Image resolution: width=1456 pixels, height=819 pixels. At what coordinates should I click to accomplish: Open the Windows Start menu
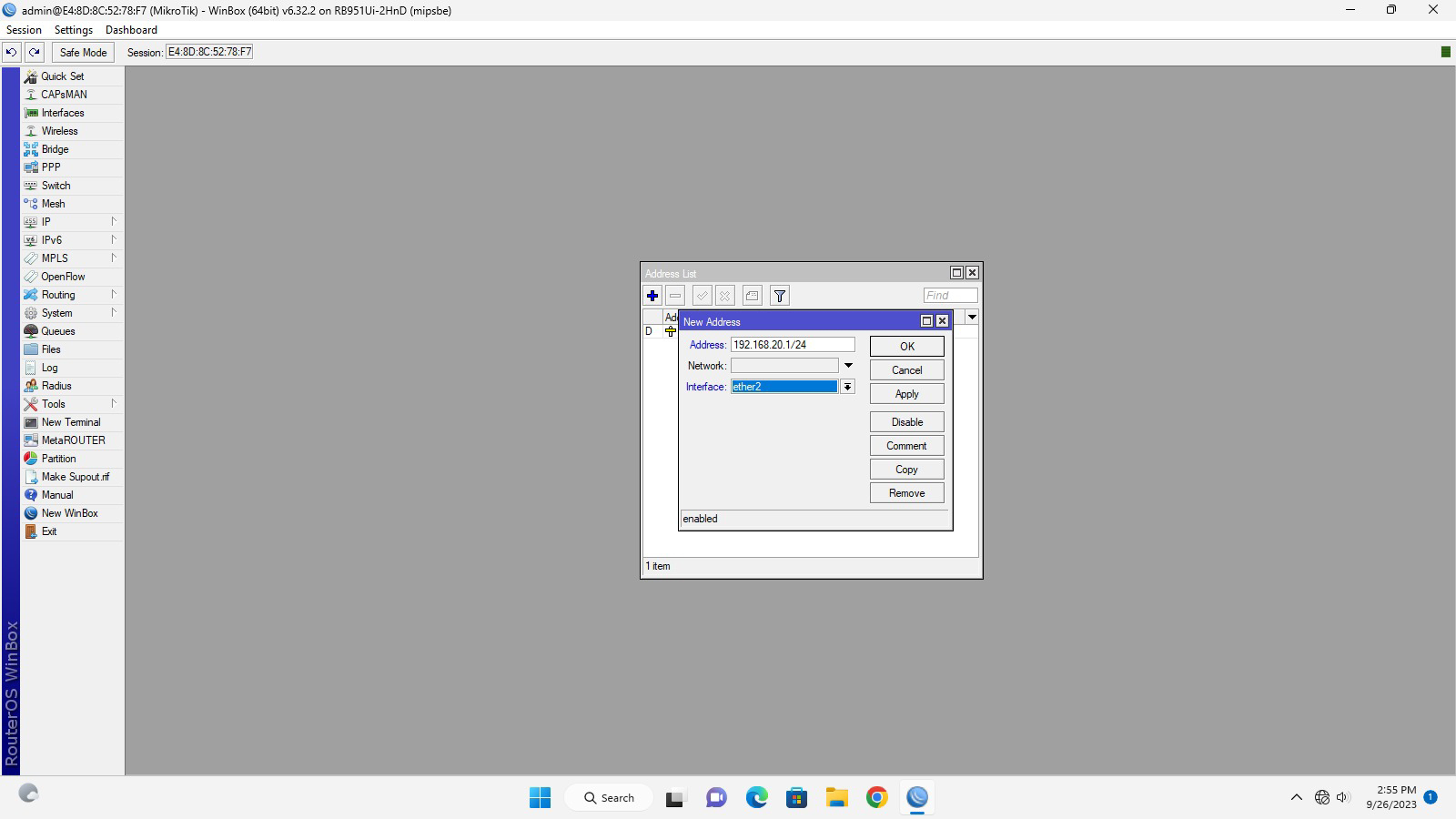540,797
